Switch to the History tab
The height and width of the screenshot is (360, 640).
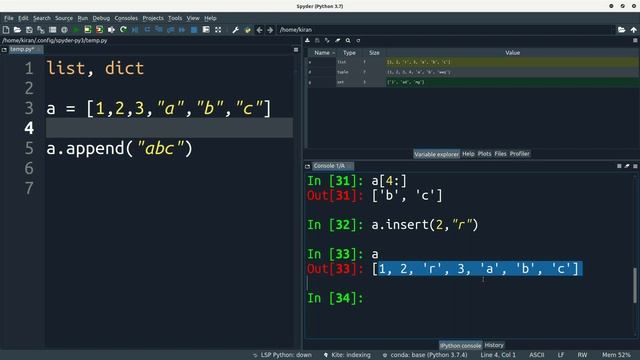point(494,345)
